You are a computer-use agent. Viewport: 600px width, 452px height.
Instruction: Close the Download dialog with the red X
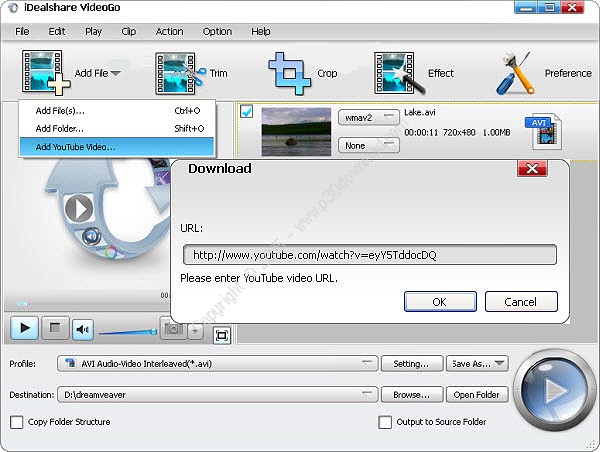pyautogui.click(x=532, y=168)
